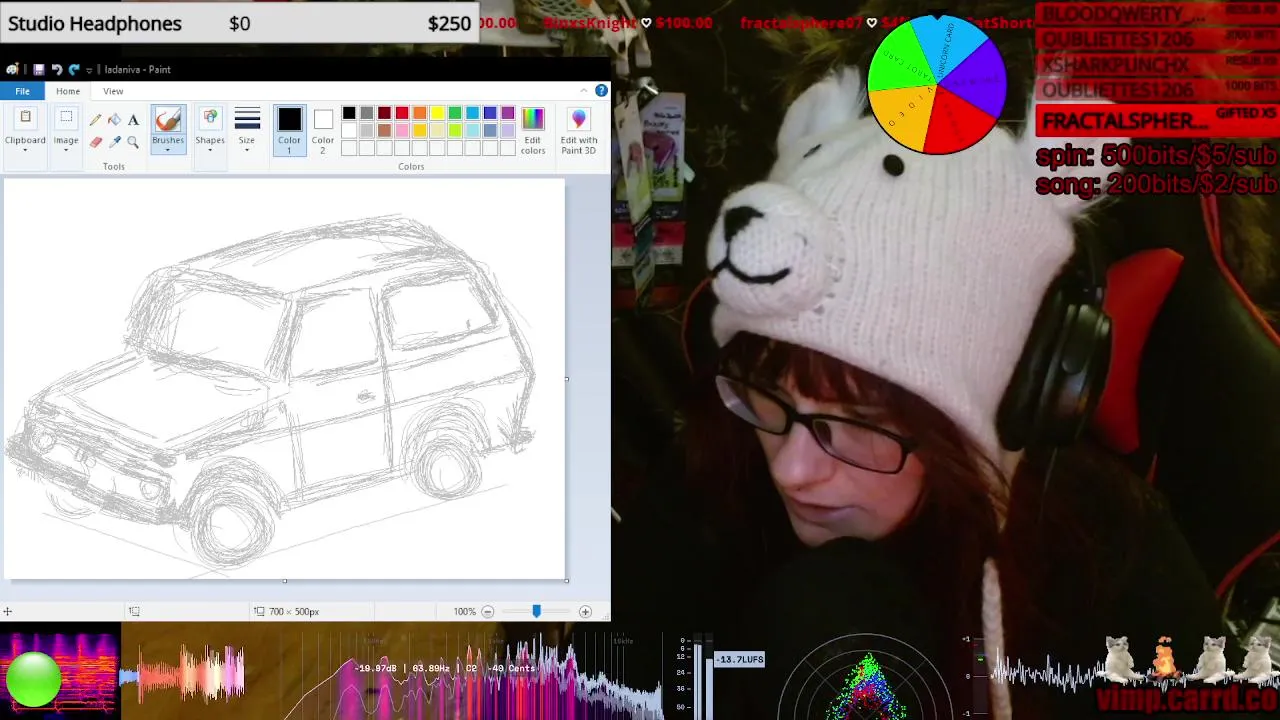Click the zoom in plus button

[585, 611]
